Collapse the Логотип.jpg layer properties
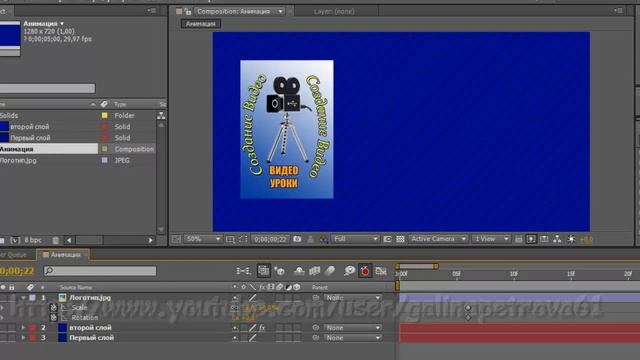This screenshot has height=360, width=640. [23, 298]
